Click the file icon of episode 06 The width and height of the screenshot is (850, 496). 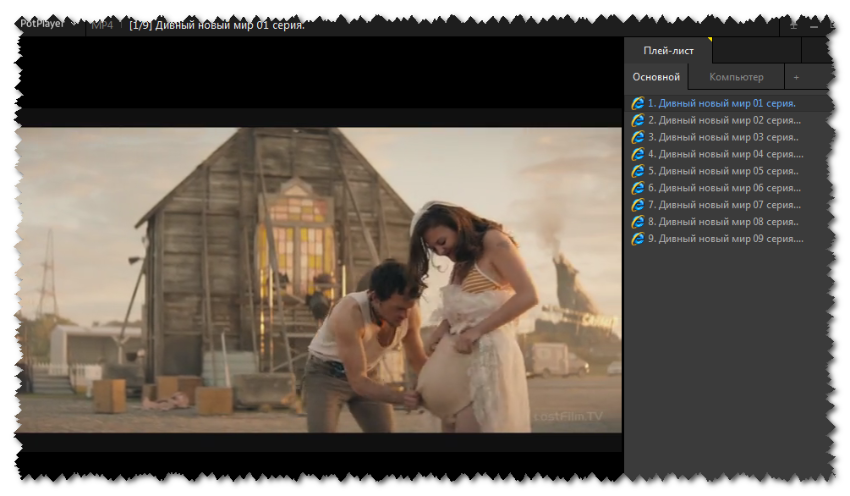click(x=638, y=188)
